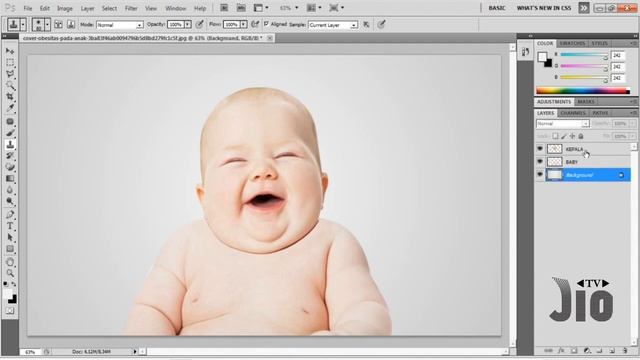Toggle pressure for opacity icon
640x360 pixels.
[200, 24]
